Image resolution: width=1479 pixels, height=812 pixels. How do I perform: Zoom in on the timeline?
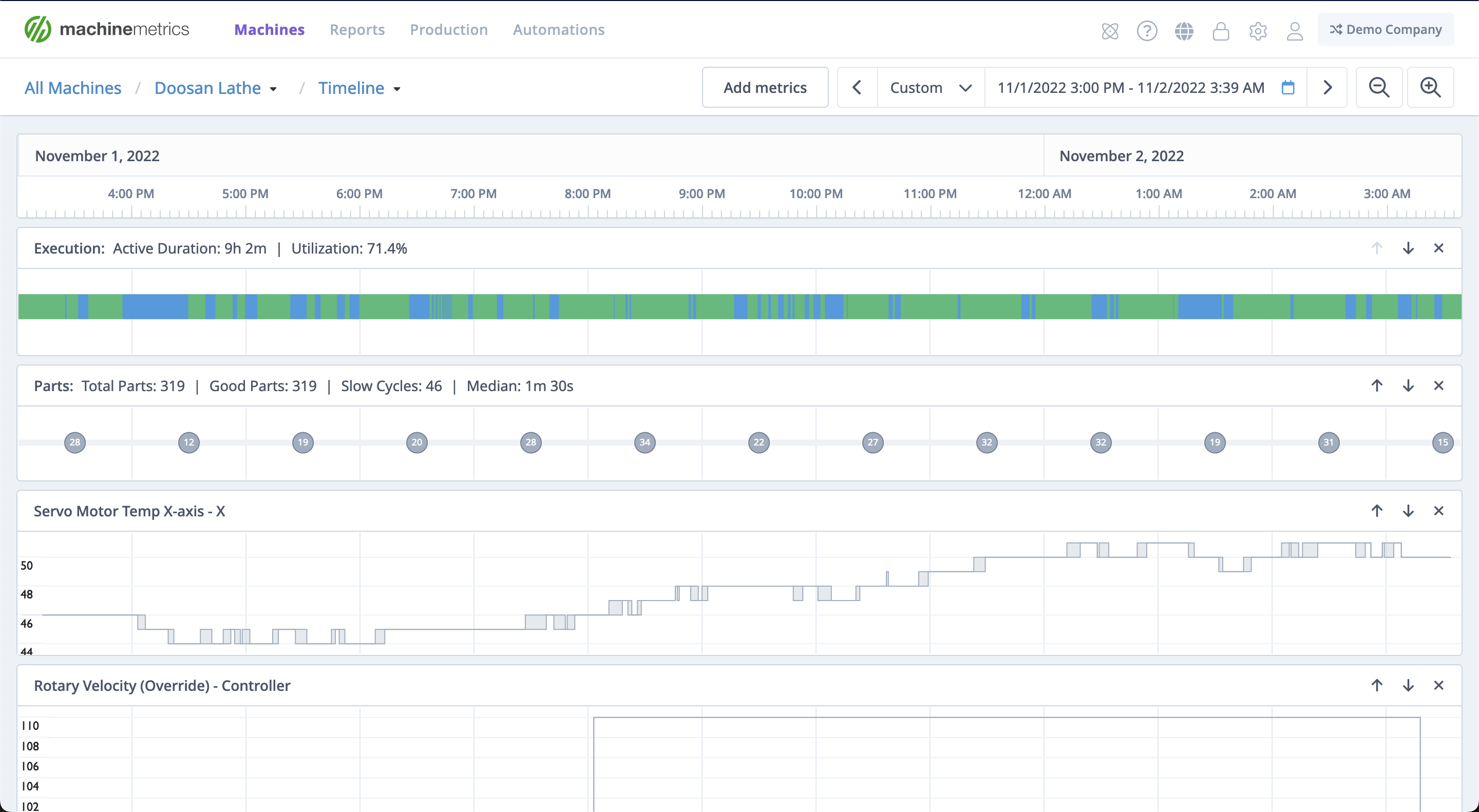[x=1430, y=87]
